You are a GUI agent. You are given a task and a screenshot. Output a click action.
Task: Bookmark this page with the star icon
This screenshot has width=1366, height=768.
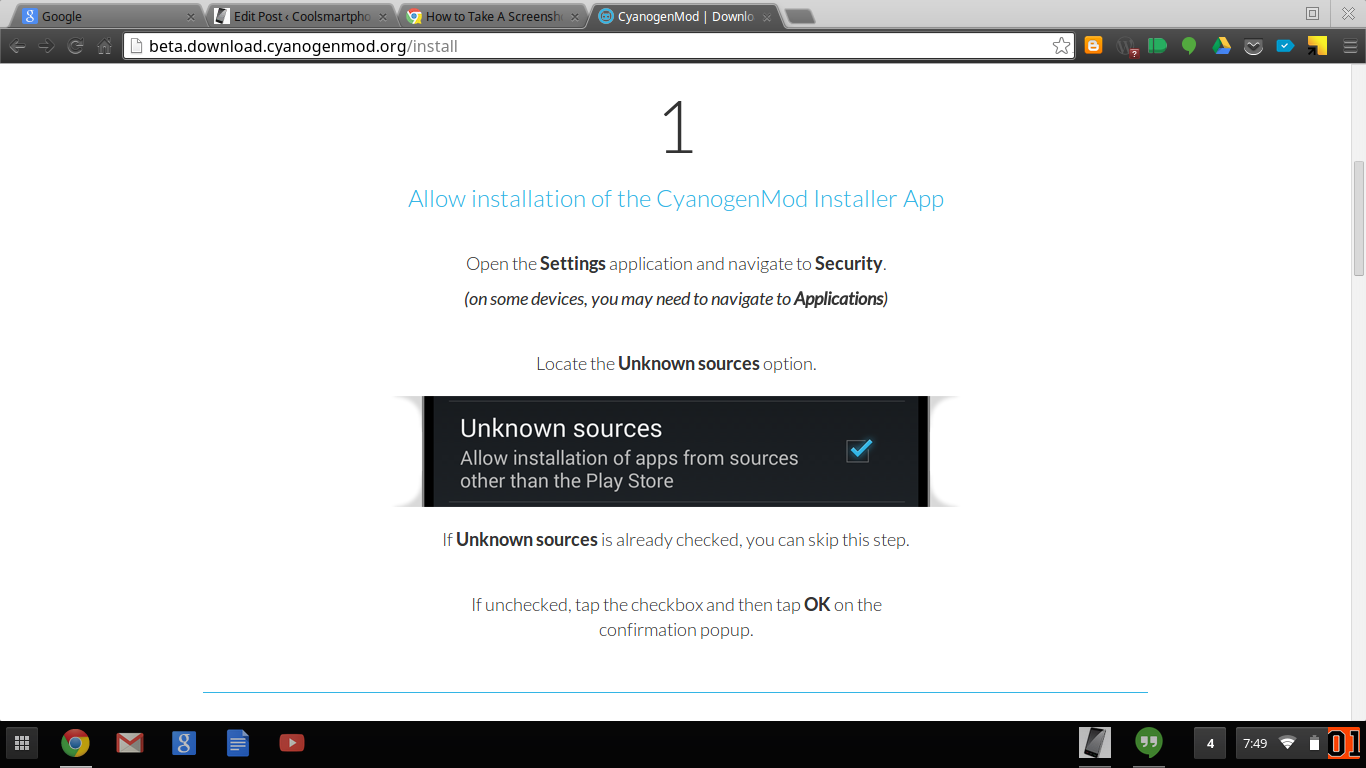pyautogui.click(x=1061, y=46)
